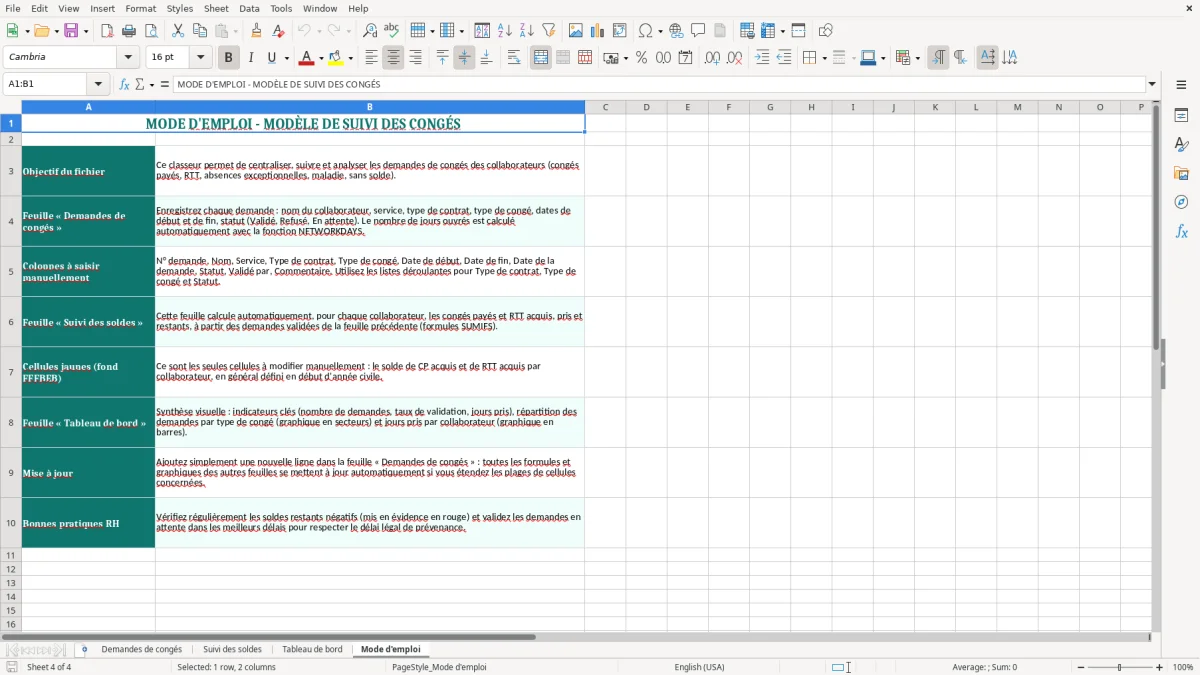Insert an image via toolbar icon
Screen dimensions: 1200x675
[x=576, y=31]
